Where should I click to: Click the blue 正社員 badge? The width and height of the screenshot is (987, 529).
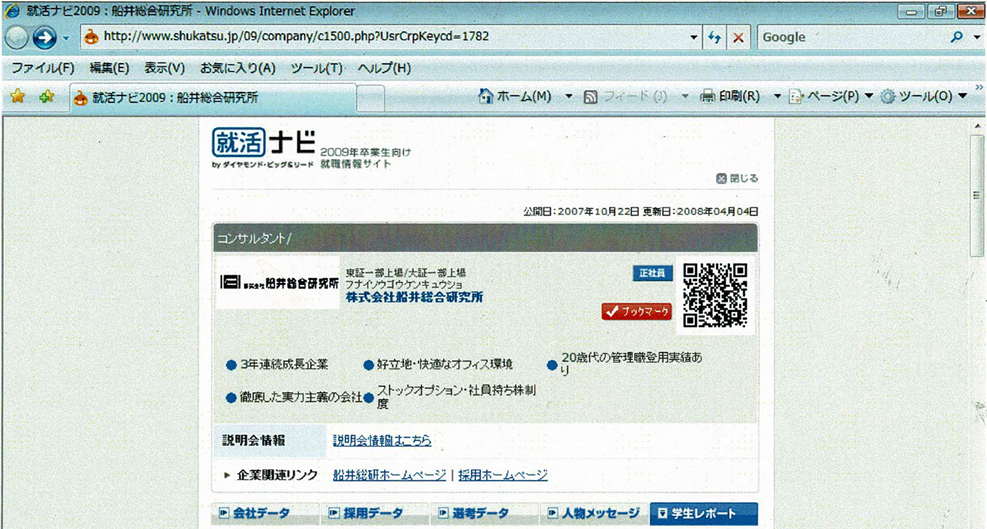click(652, 273)
